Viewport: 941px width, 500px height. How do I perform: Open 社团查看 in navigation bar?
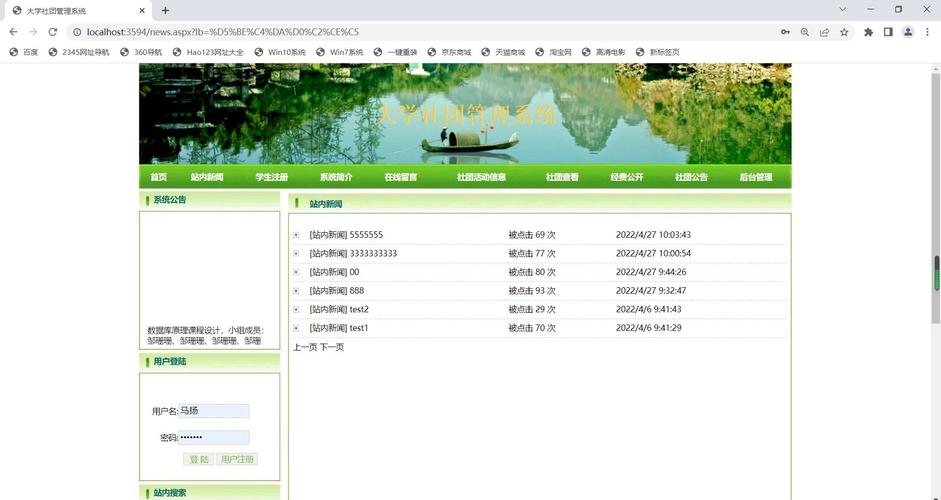(562, 177)
